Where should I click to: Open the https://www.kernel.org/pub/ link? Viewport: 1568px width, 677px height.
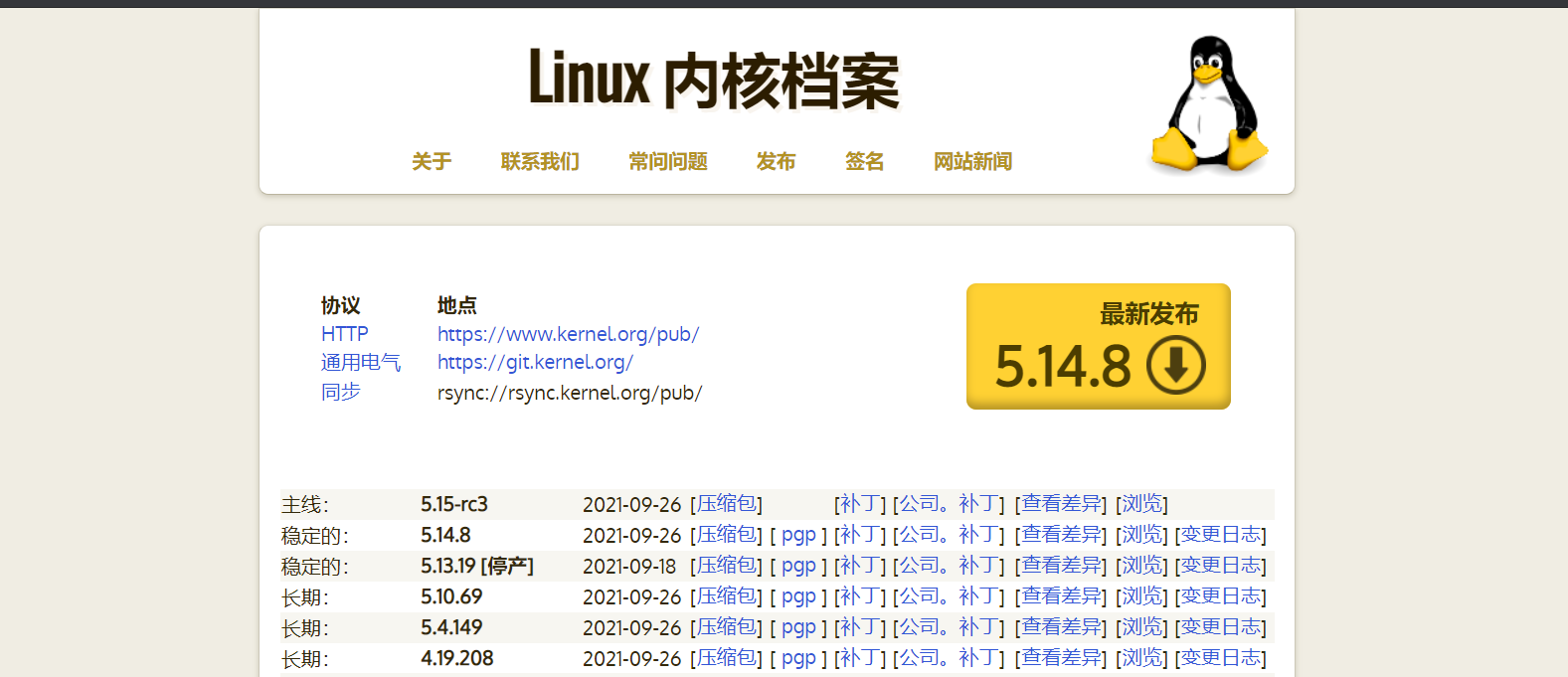pyautogui.click(x=569, y=334)
